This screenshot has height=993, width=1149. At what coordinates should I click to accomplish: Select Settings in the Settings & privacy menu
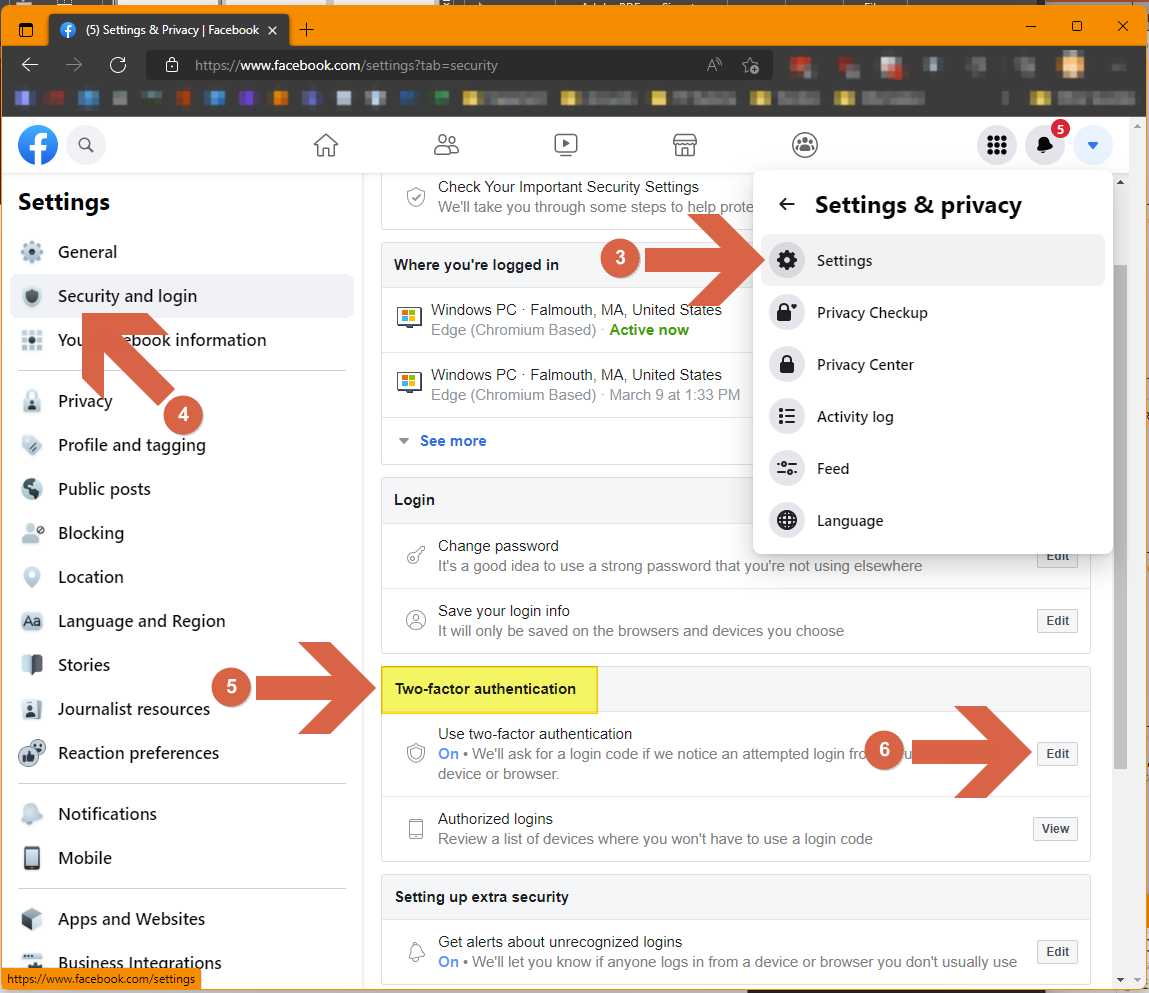[932, 260]
